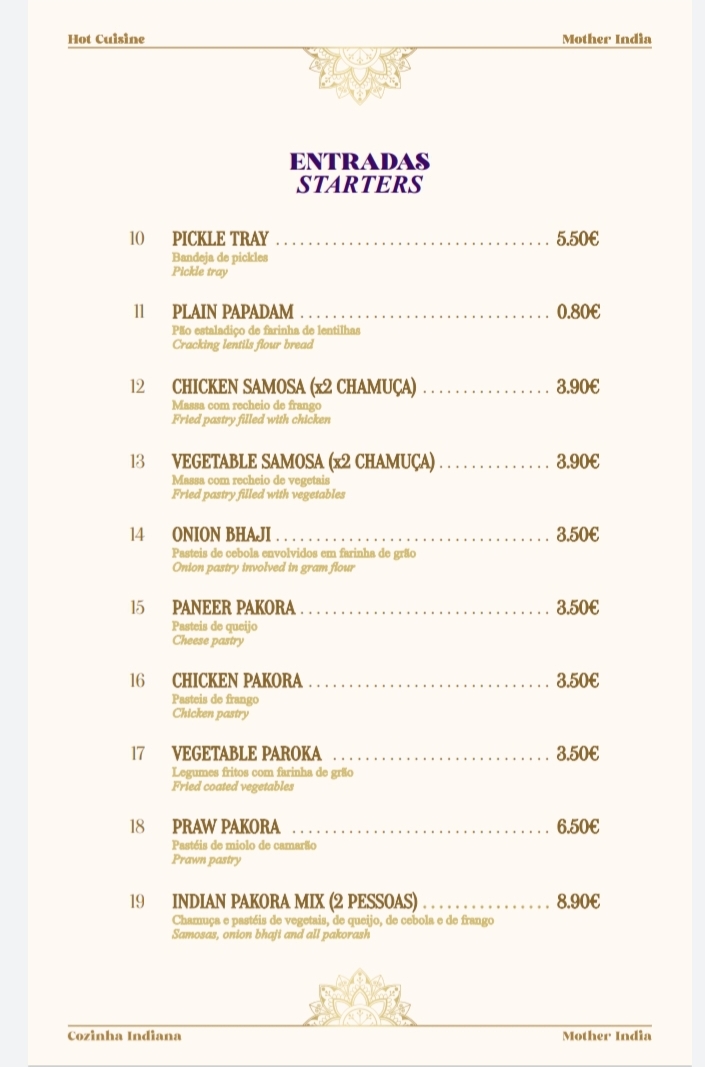Click the 5.50€ pickle tray price
705x1067 pixels.
click(578, 239)
